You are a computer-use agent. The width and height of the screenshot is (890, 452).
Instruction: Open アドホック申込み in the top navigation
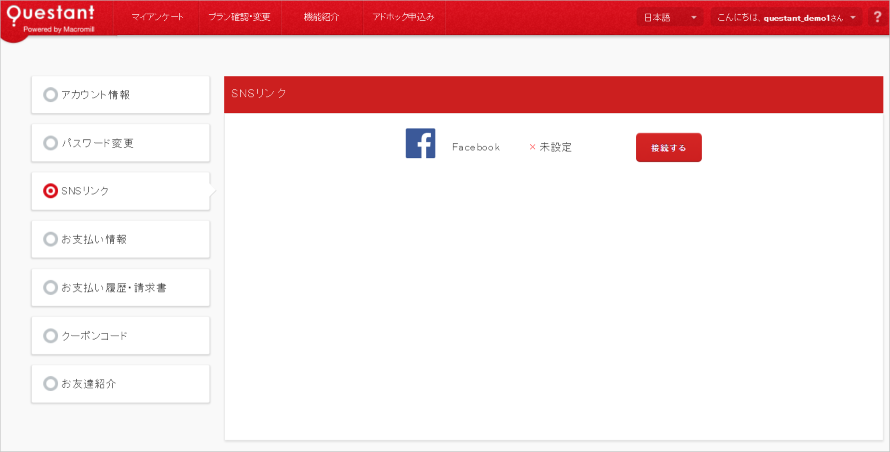(403, 18)
